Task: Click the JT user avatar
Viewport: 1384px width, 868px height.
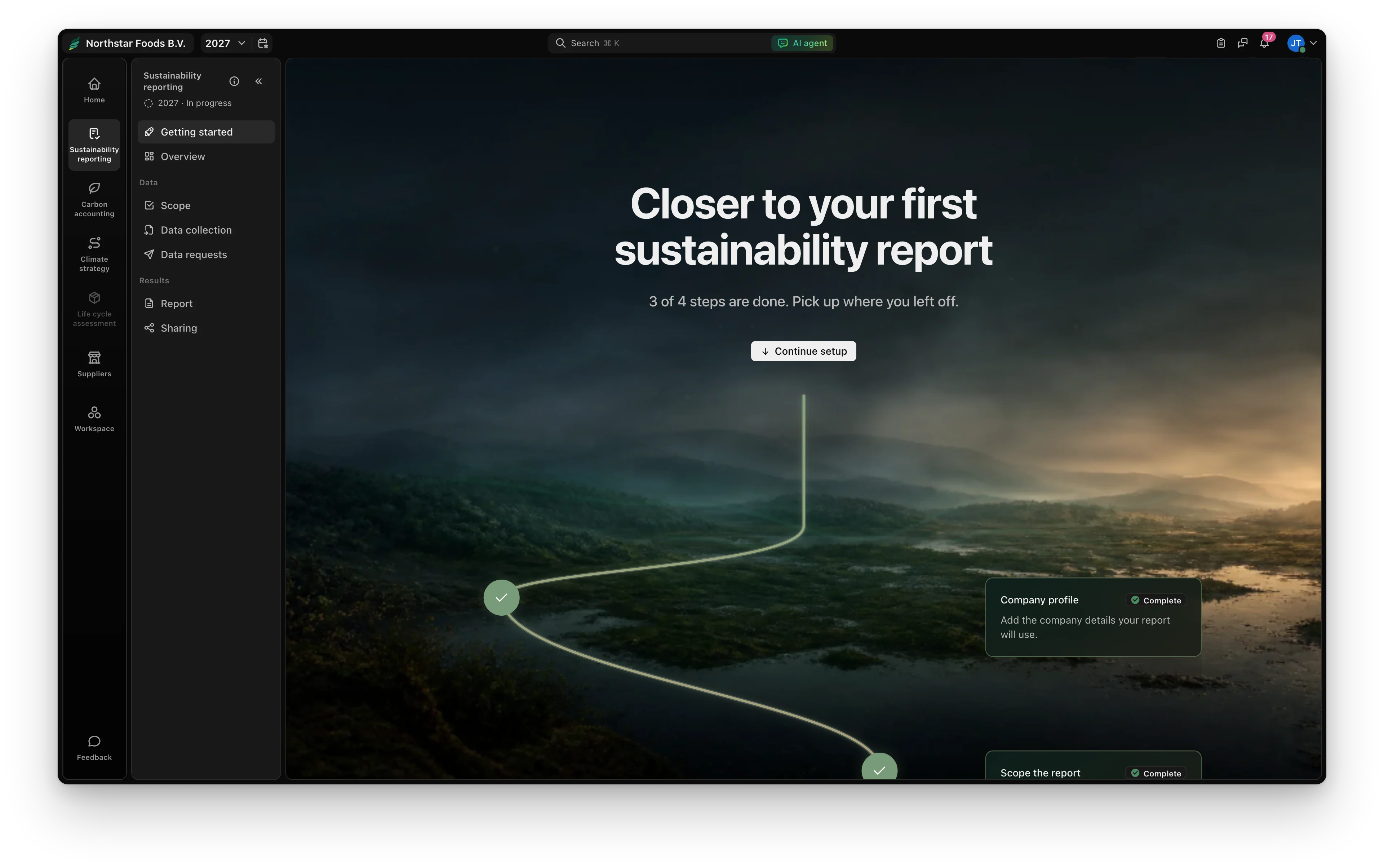Action: (x=1296, y=43)
